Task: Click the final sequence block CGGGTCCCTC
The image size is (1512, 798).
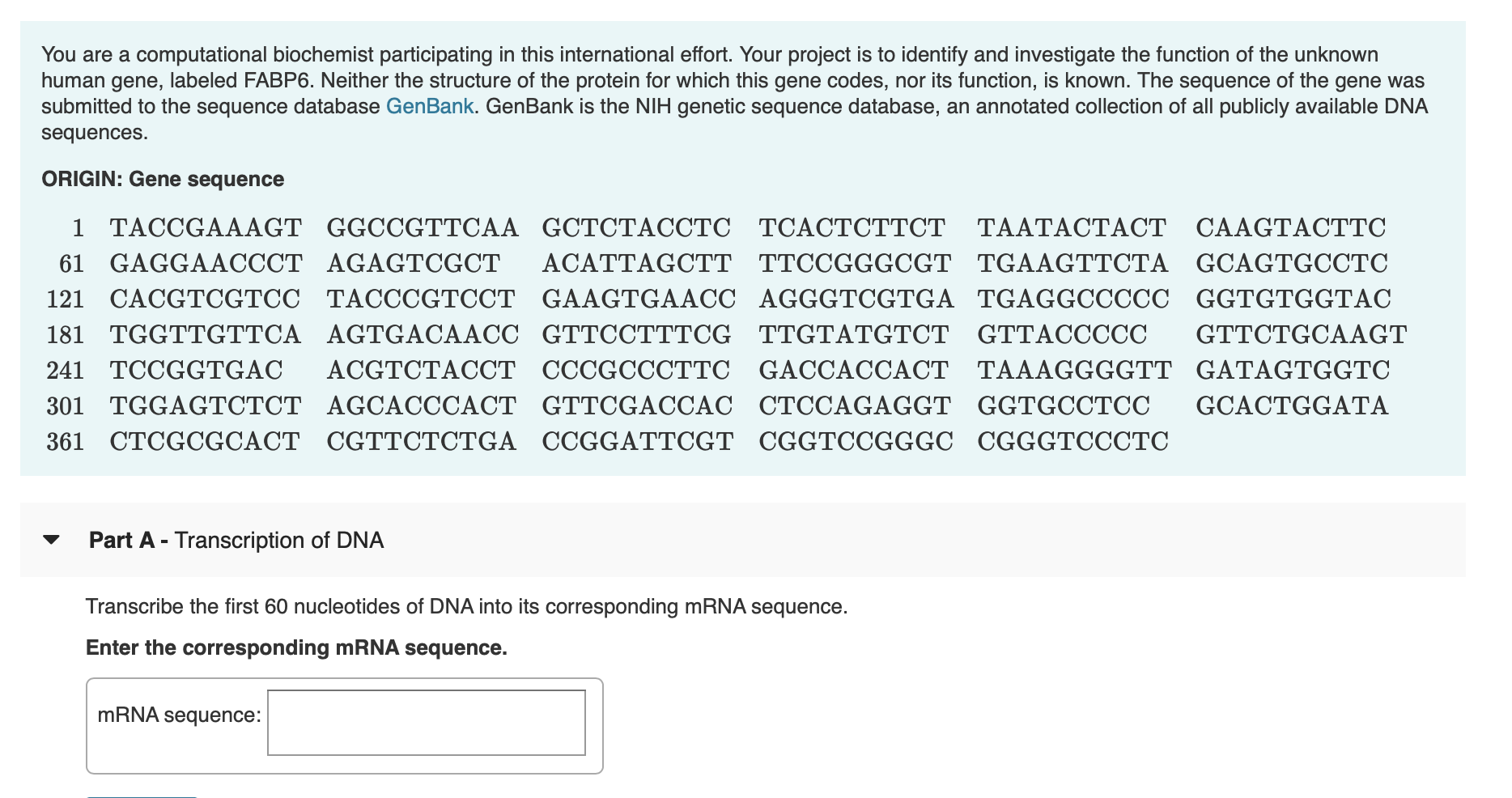Action: point(1072,441)
